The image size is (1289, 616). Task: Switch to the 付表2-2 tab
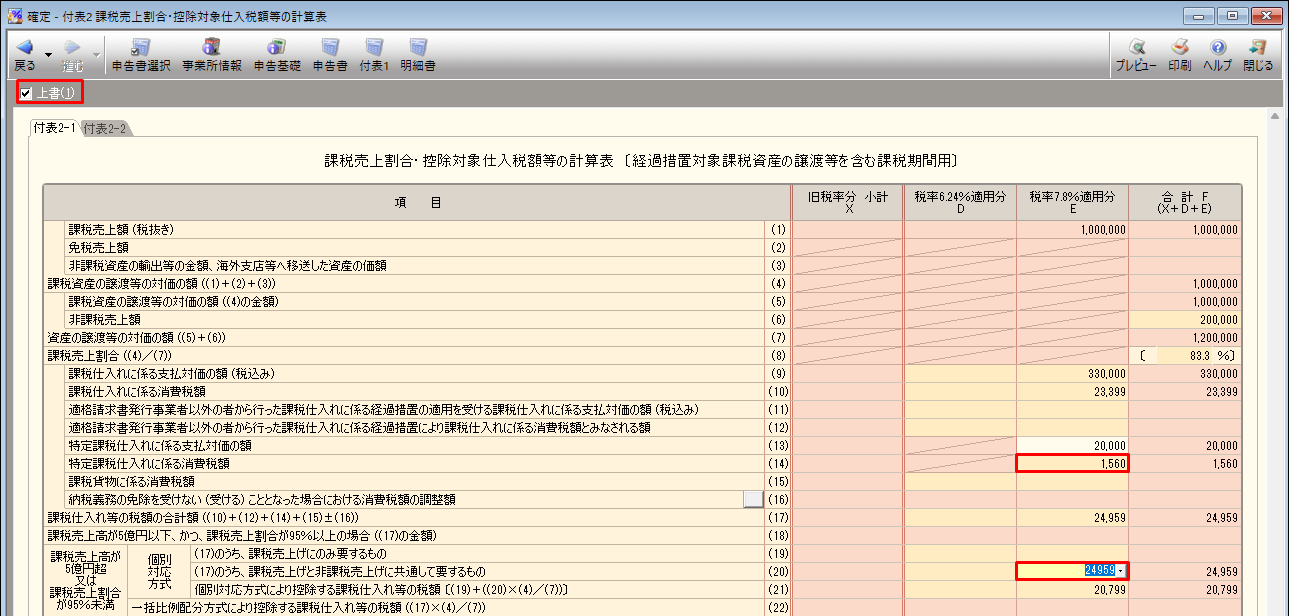point(104,128)
